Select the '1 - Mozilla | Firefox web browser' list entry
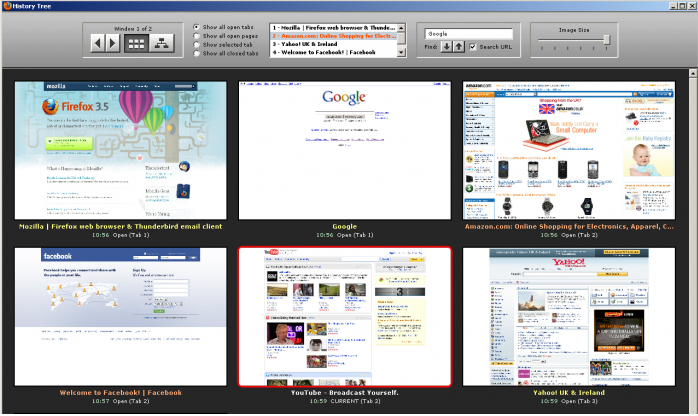This screenshot has width=698, height=416. tap(333, 28)
